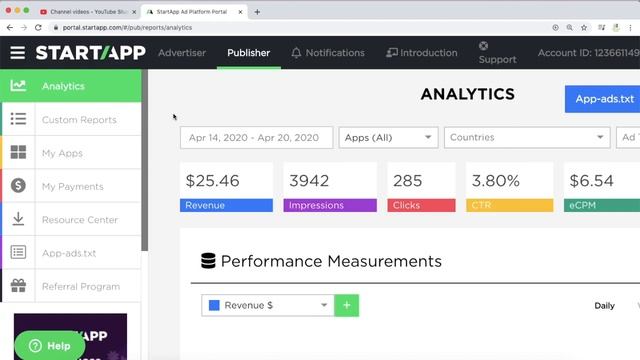The height and width of the screenshot is (360, 640).
Task: Switch to the Advertiser tab
Action: tap(182, 53)
